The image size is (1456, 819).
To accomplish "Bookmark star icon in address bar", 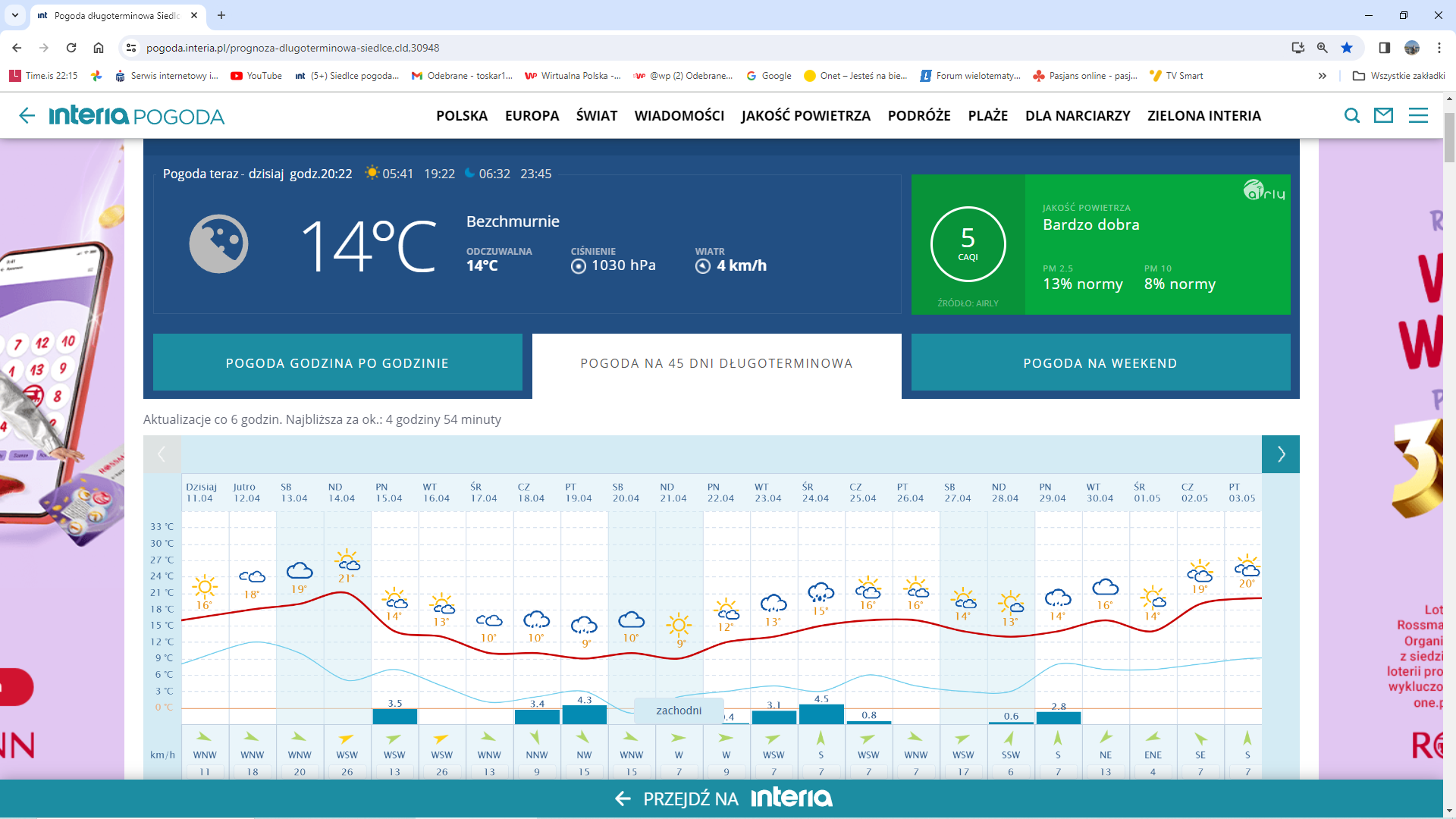I will point(1347,48).
